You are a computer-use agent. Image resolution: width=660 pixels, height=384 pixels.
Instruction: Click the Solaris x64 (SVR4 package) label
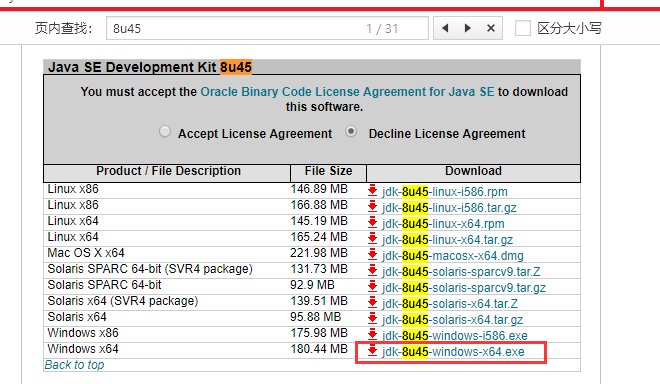122,301
